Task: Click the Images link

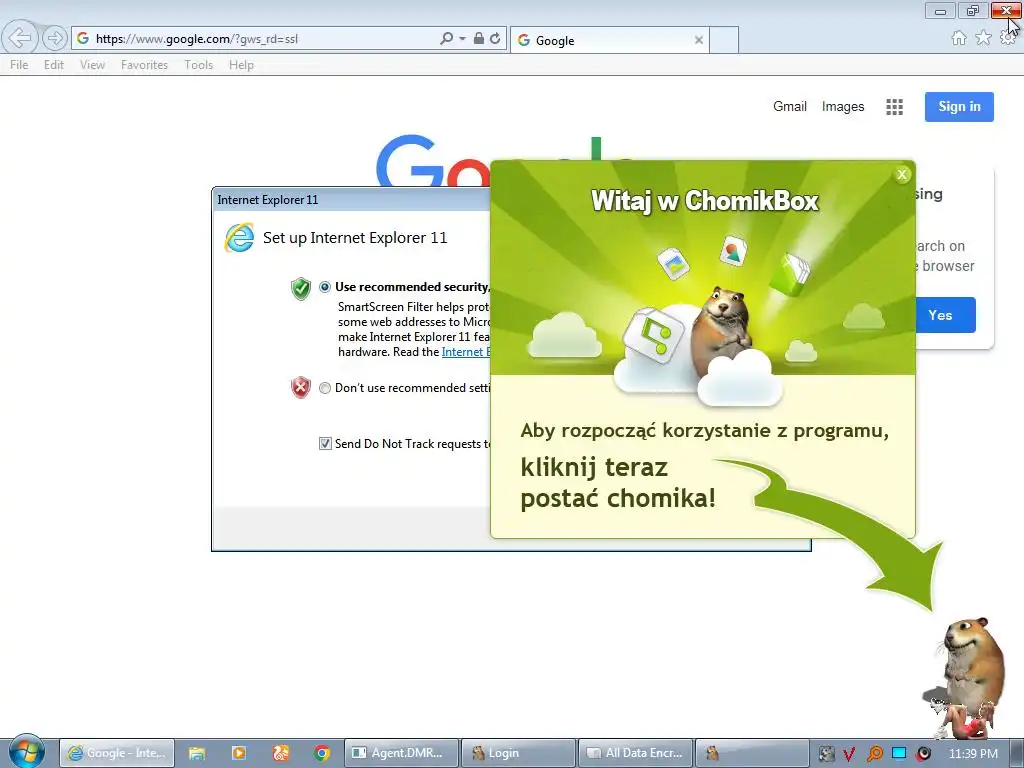Action: [x=842, y=106]
